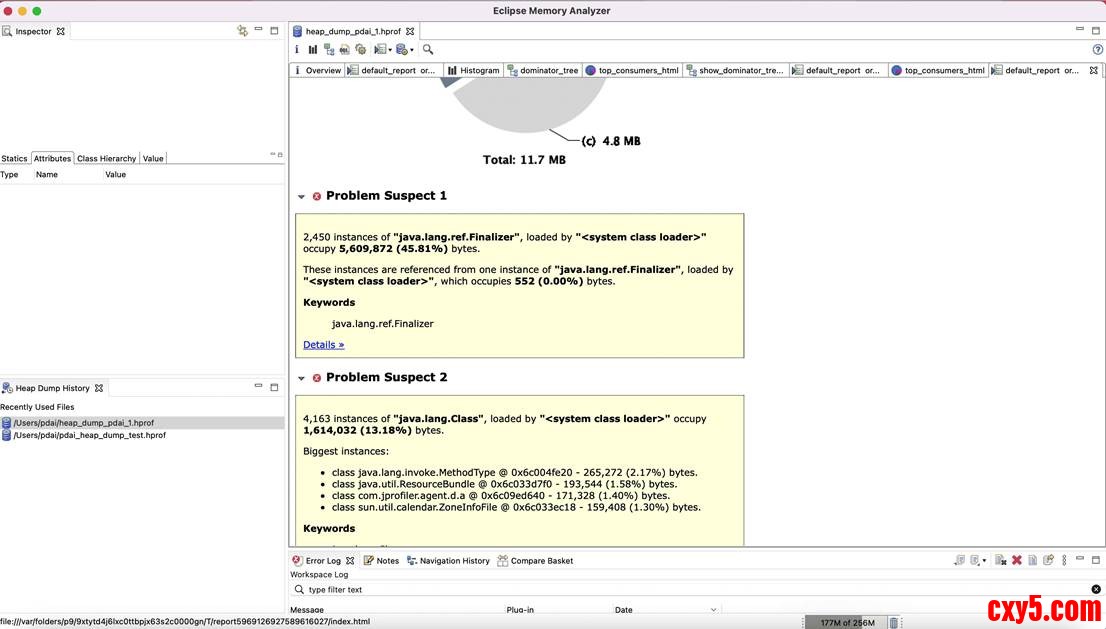Select heap_dump_pdai_test.hprof in recent files

pyautogui.click(x=89, y=435)
